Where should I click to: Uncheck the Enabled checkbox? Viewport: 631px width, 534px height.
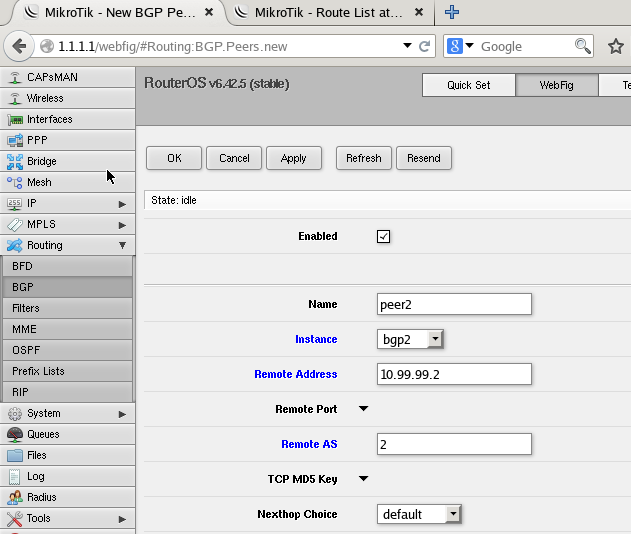[384, 236]
